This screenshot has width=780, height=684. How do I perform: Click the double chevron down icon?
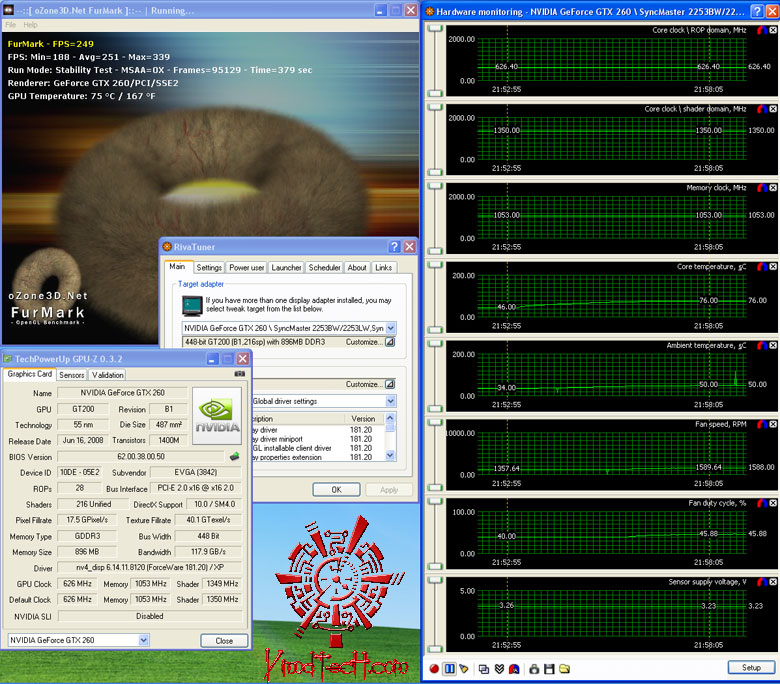499,669
